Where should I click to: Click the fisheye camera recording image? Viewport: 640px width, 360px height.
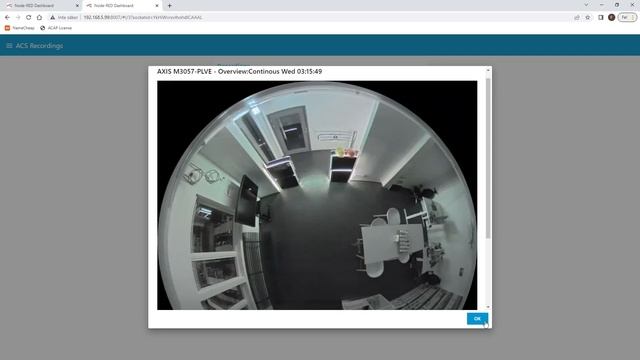[317, 195]
